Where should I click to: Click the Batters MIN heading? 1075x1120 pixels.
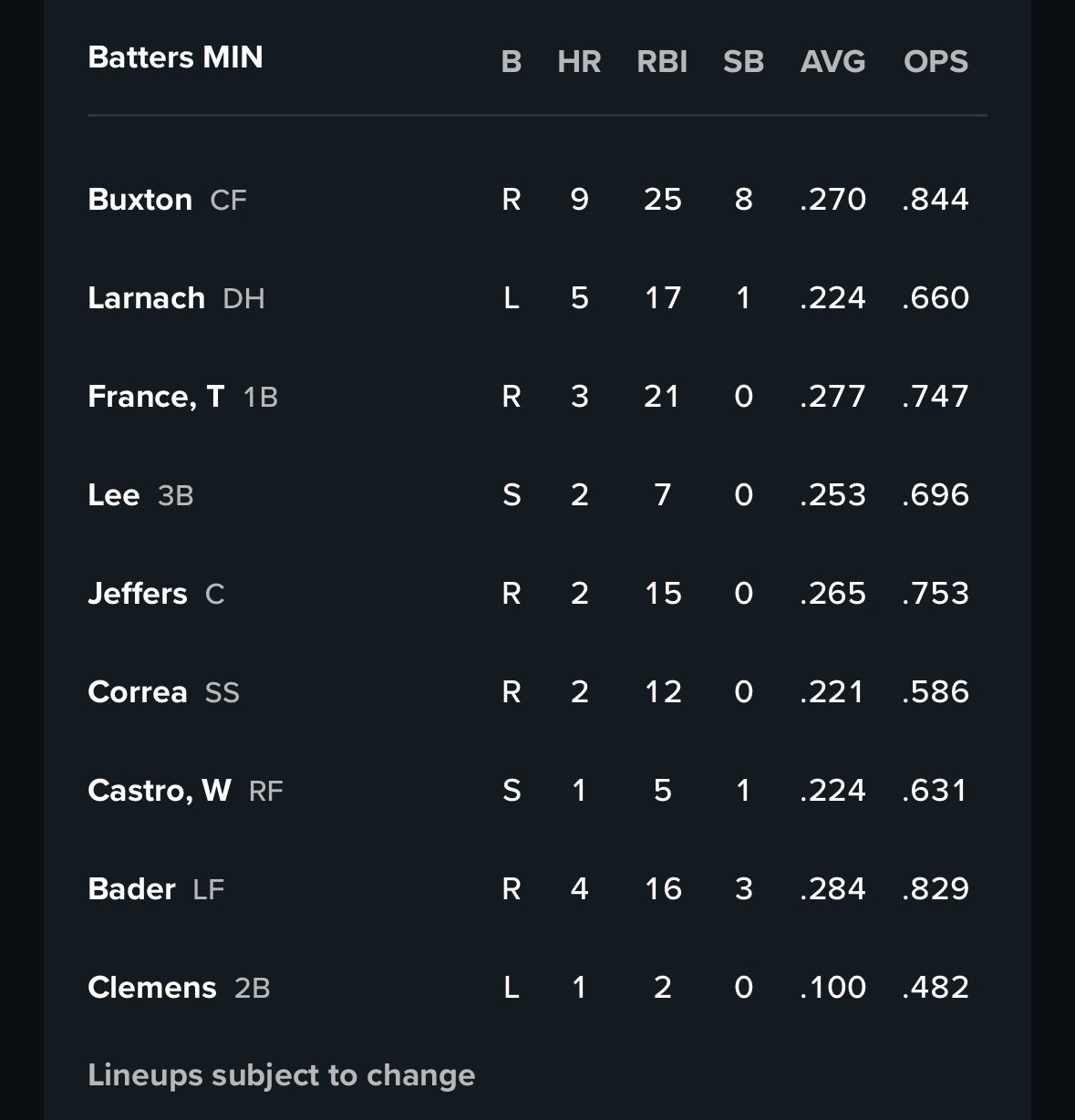tap(175, 57)
